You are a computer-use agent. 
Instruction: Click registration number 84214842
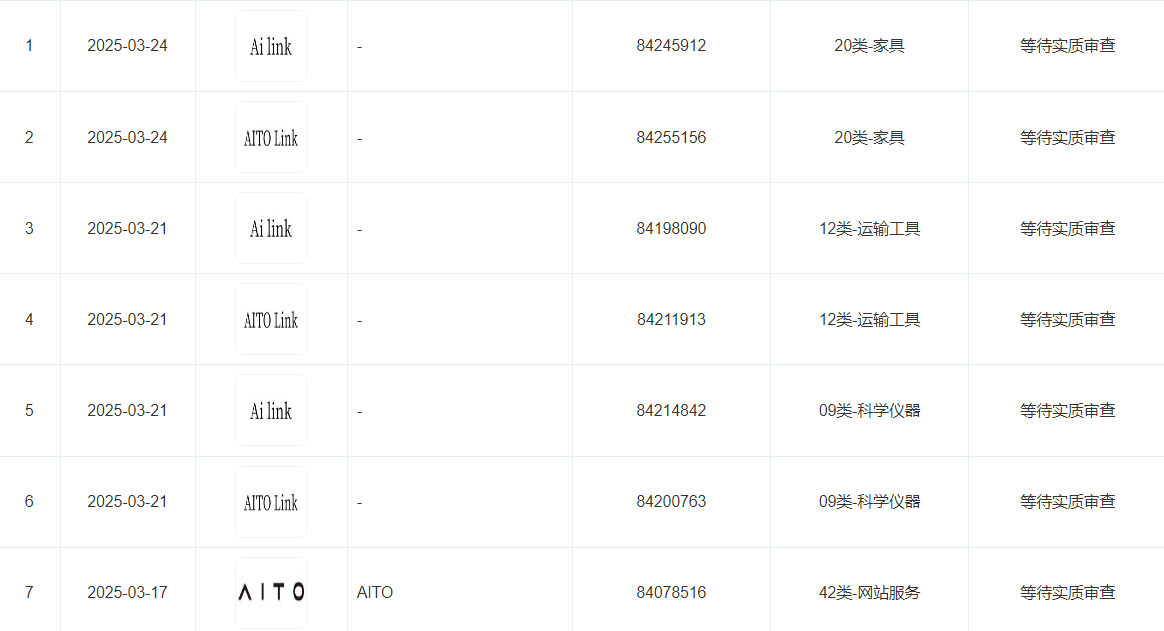671,411
